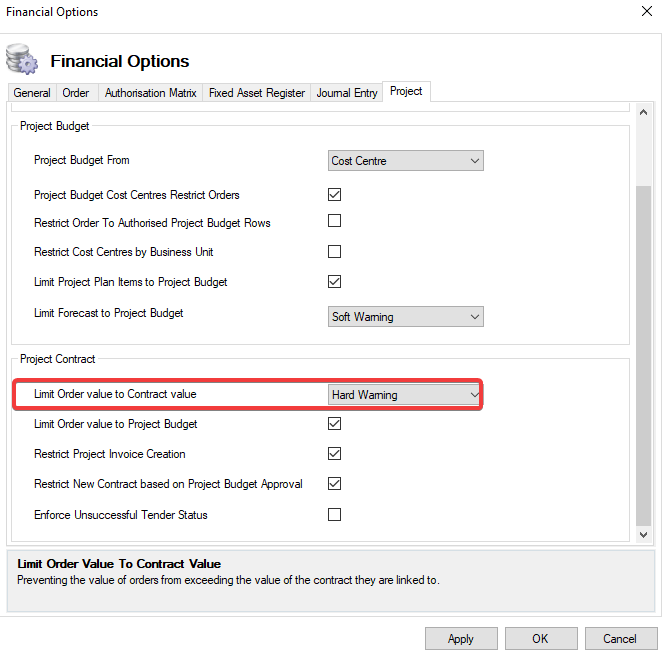Enable Enforce Unsuccessful Tender Status checkbox
This screenshot has width=662, height=656.
(335, 514)
